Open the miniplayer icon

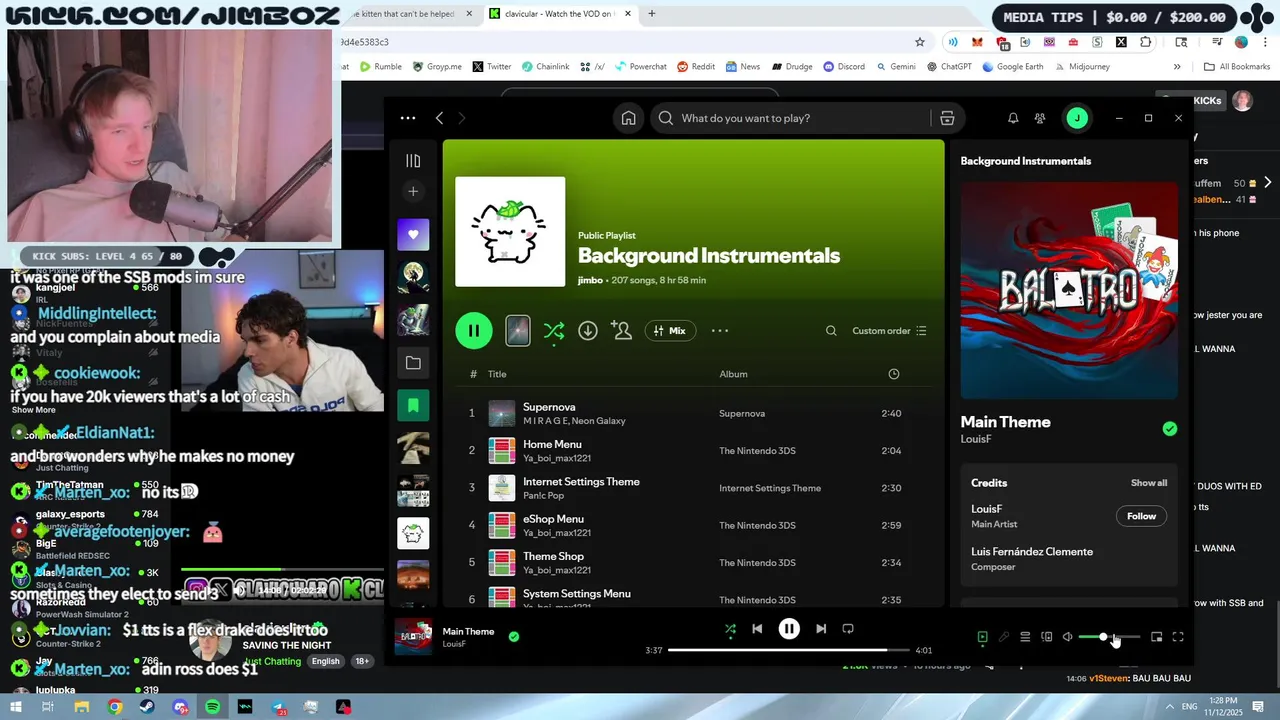pyautogui.click(x=1157, y=637)
